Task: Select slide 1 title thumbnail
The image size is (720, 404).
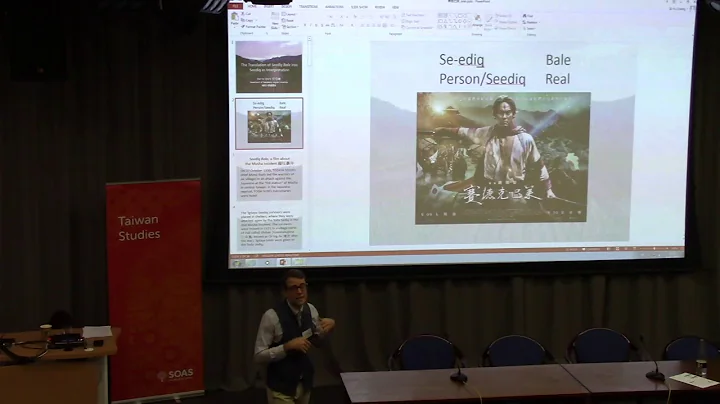Action: 269,67
